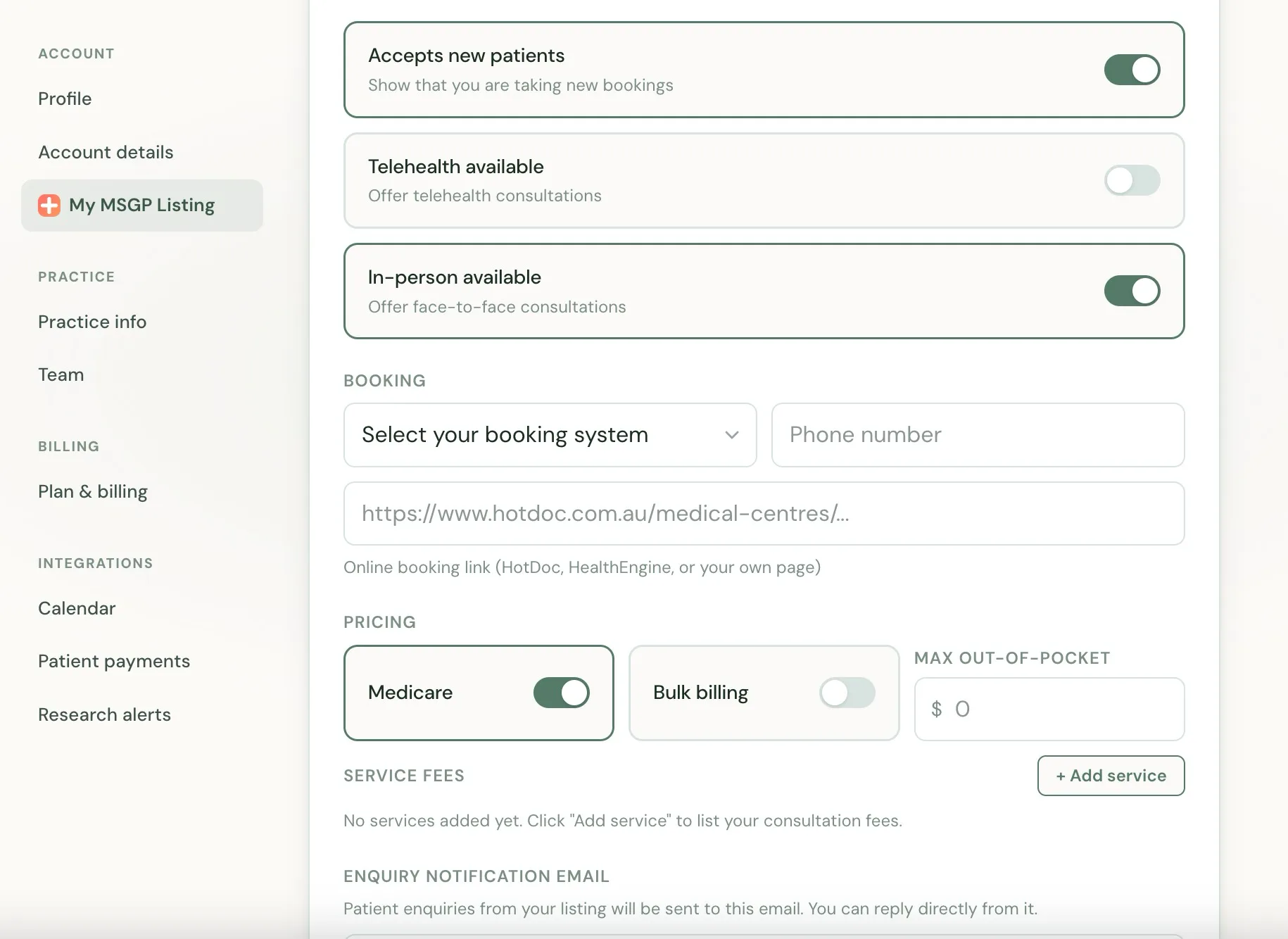Go to Calendar integration
1288x939 pixels.
77,608
